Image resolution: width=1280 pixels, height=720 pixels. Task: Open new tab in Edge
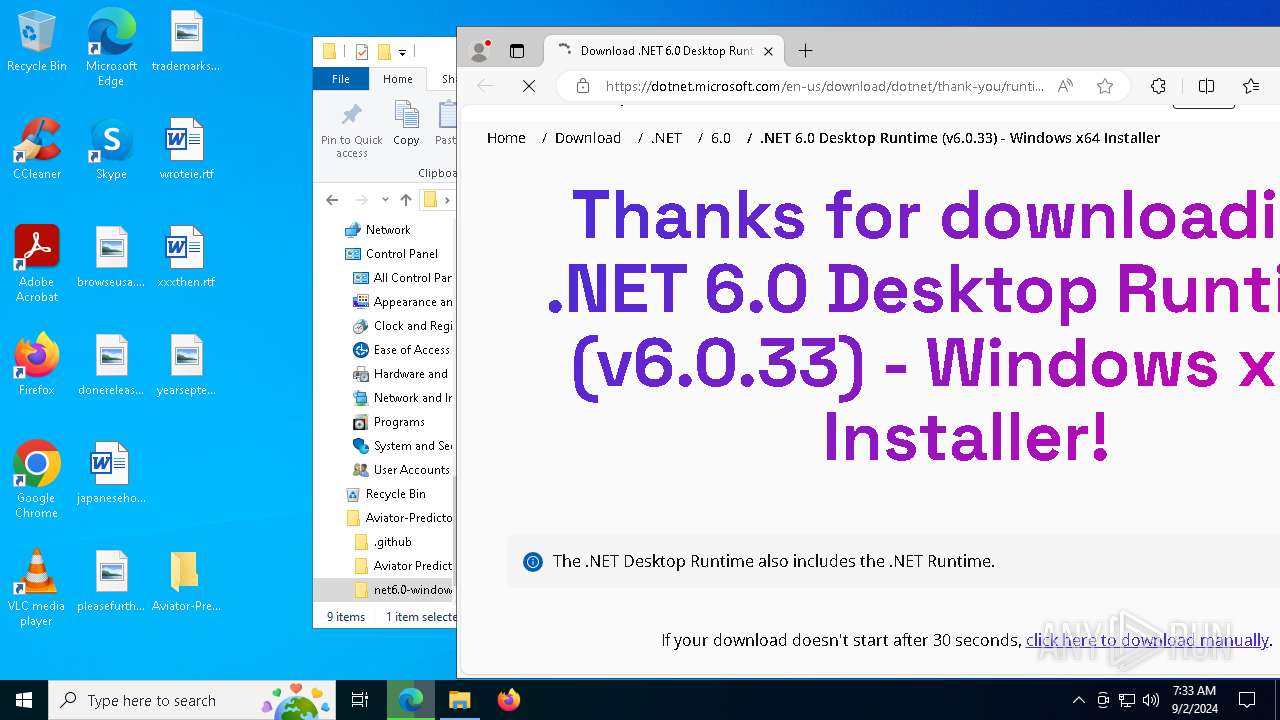coord(805,51)
